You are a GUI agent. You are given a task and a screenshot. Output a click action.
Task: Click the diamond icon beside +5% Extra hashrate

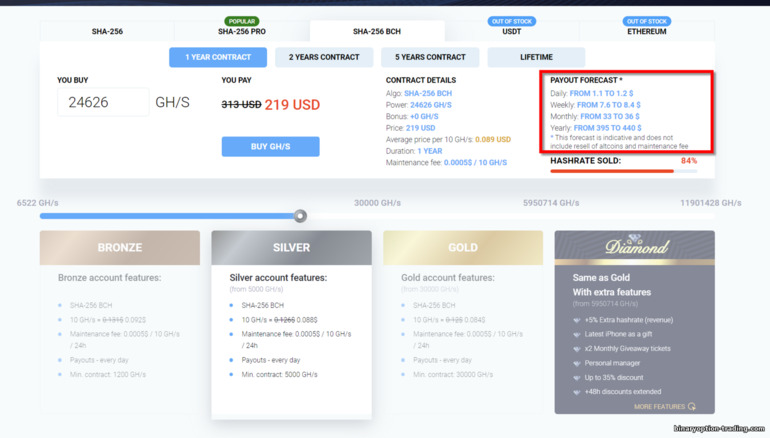pyautogui.click(x=577, y=320)
